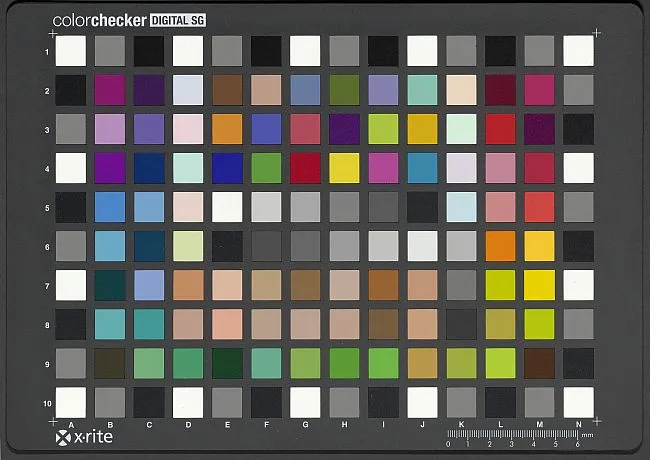Screen dimensions: 650x460
Task: Choose the orange swatch at E3
Action: coord(227,129)
